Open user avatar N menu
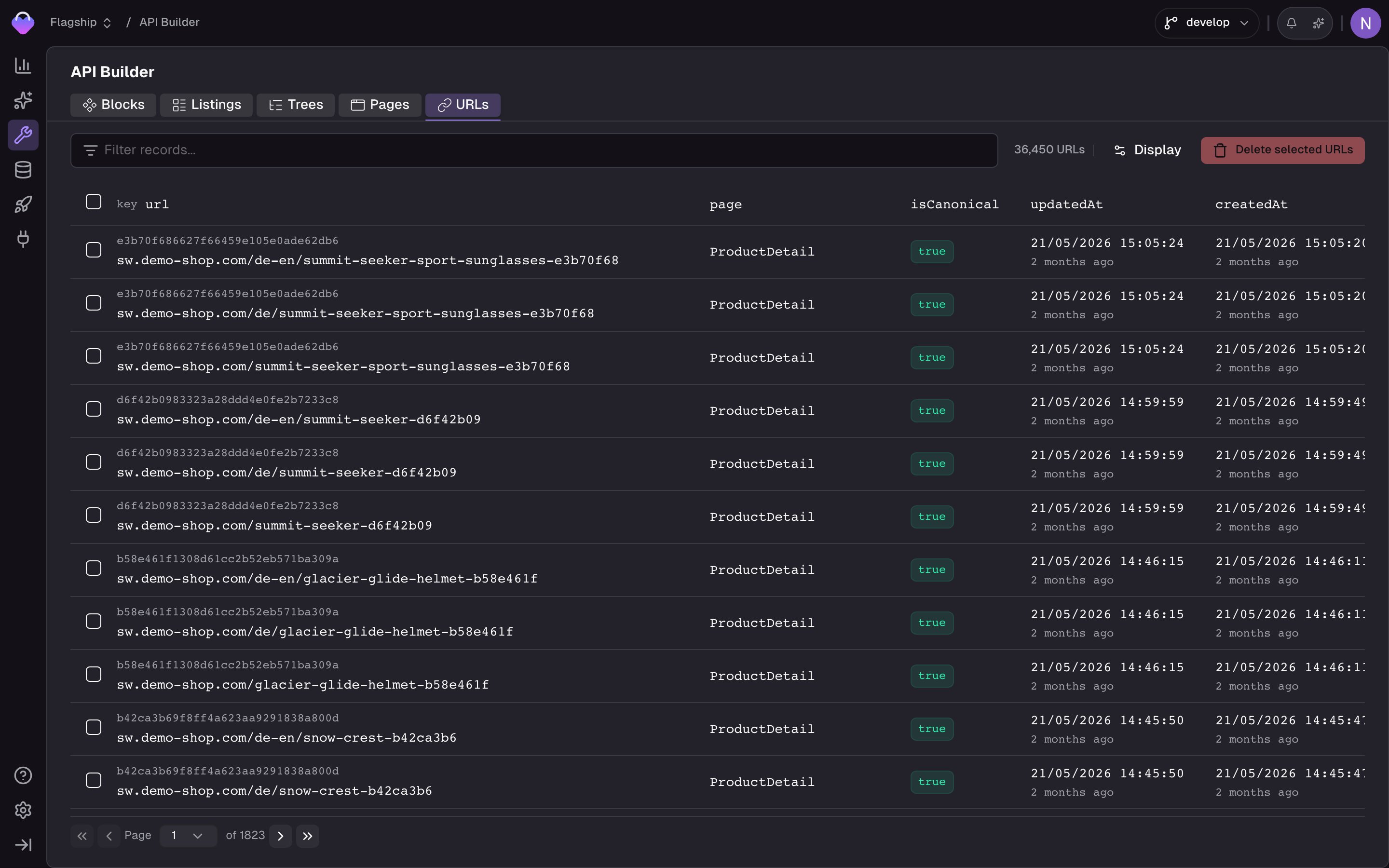The height and width of the screenshot is (868, 1389). [1365, 23]
